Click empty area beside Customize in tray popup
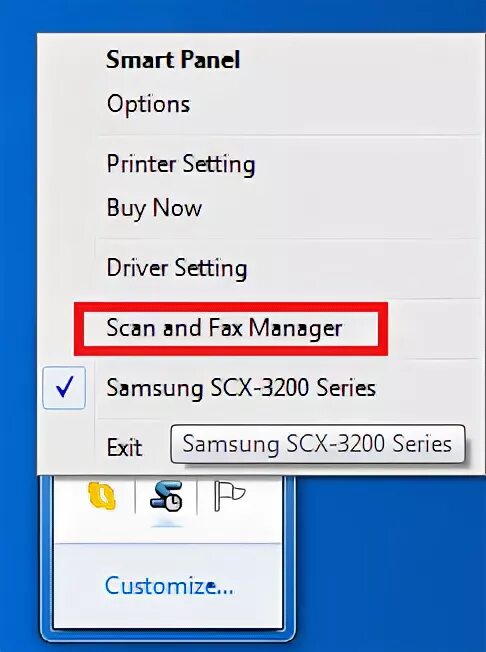The height and width of the screenshot is (652, 486). [258, 585]
